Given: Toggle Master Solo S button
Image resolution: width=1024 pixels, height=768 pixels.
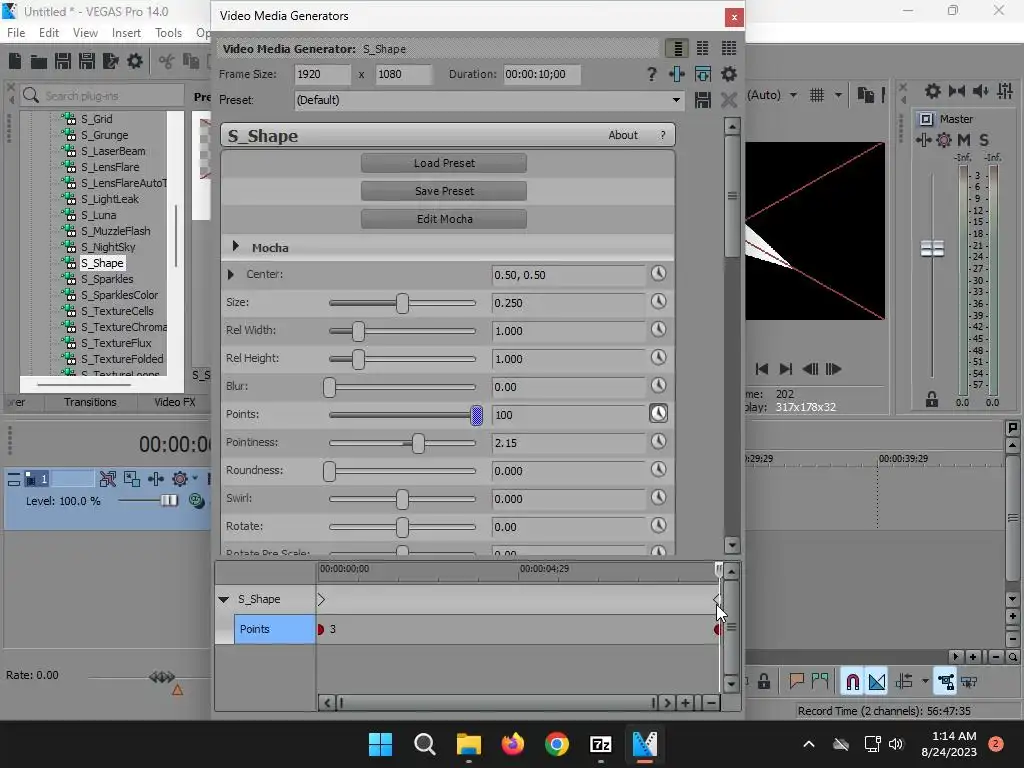Looking at the screenshot, I should click(x=984, y=140).
